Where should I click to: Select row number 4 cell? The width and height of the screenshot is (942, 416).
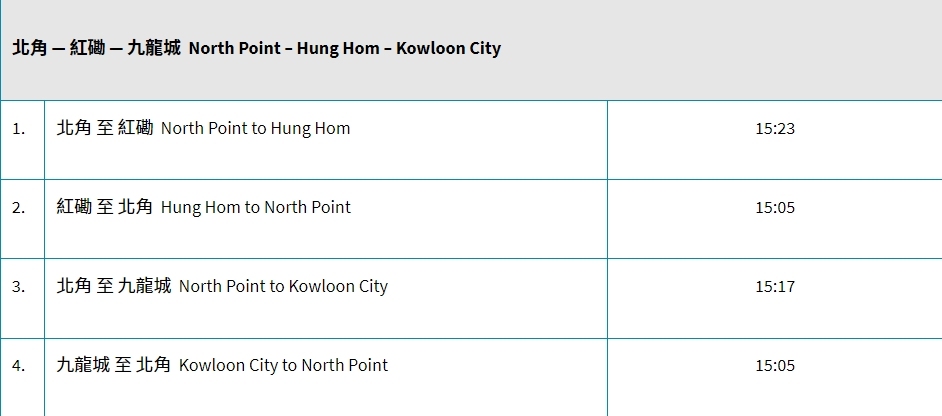pos(19,366)
